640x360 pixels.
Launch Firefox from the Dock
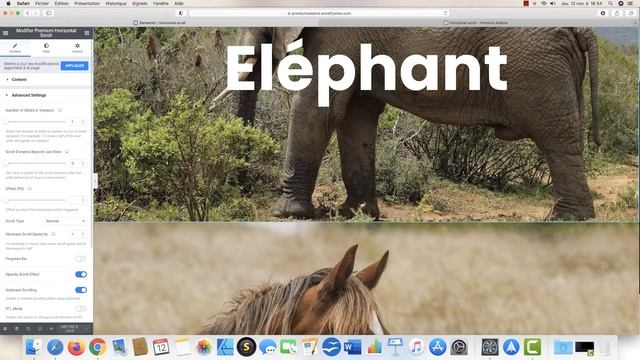click(x=76, y=347)
